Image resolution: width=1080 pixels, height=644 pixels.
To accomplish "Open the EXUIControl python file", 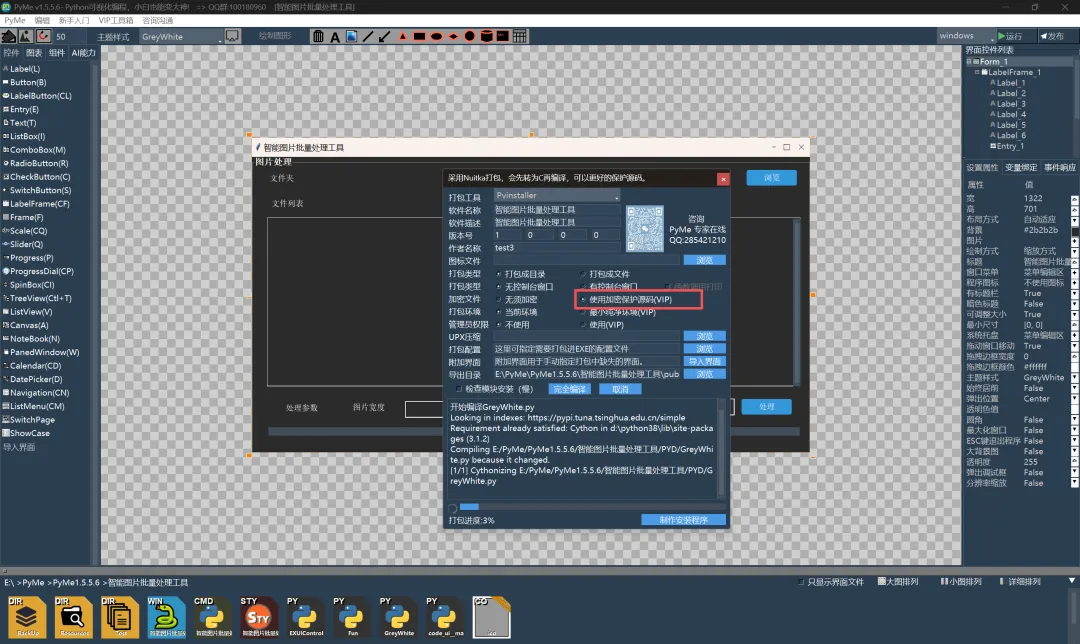I will pyautogui.click(x=306, y=617).
